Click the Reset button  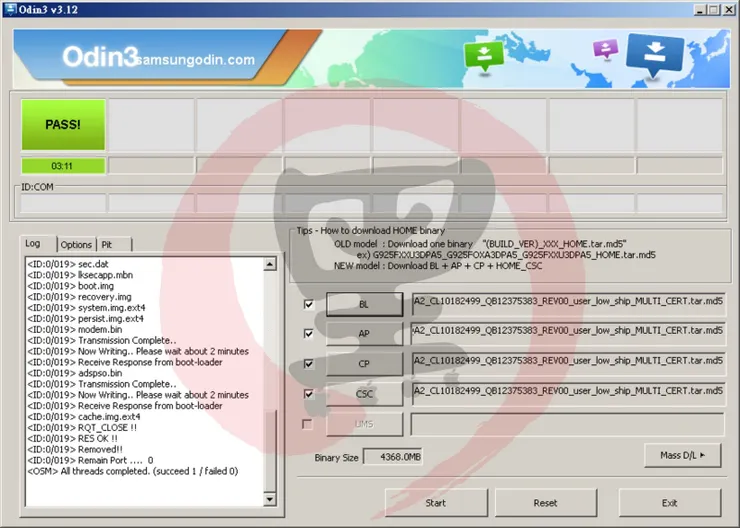point(546,503)
